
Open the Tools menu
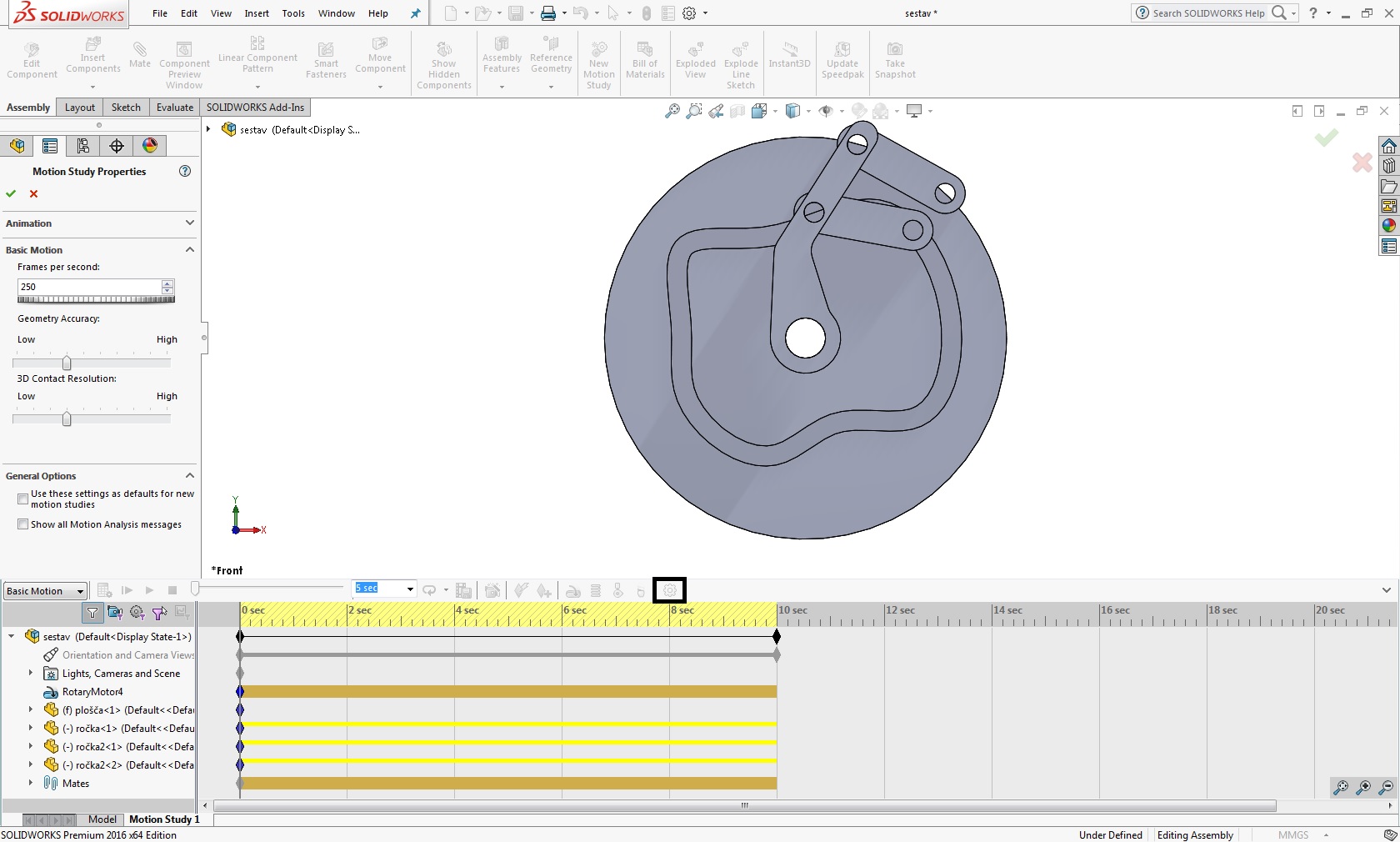tap(293, 13)
